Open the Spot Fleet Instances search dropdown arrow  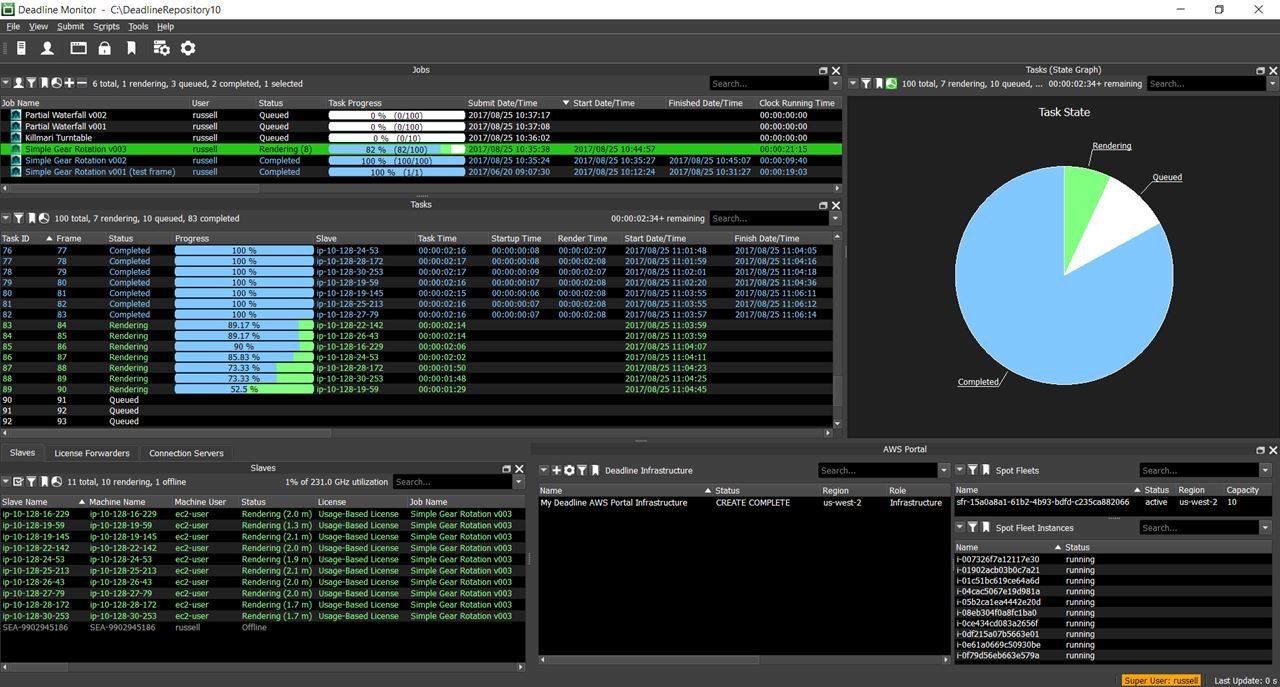pyautogui.click(x=1265, y=527)
